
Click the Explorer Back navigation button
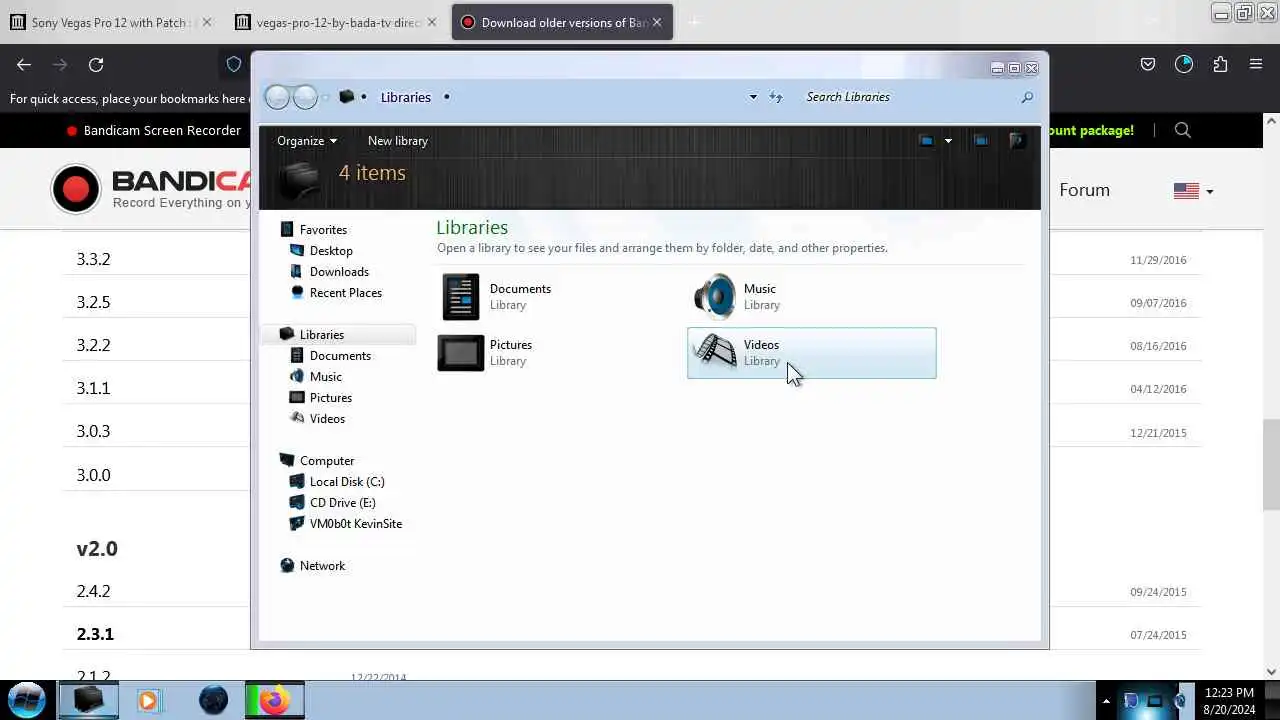coord(277,97)
